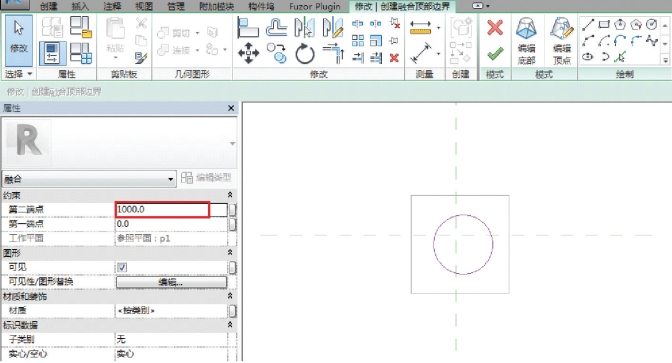Select Trim/Extend Single Element tool
The image size is (672, 363).
tap(357, 57)
